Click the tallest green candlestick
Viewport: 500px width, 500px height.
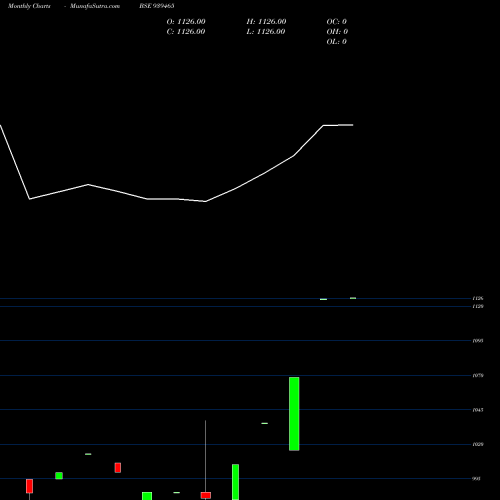(x=294, y=414)
